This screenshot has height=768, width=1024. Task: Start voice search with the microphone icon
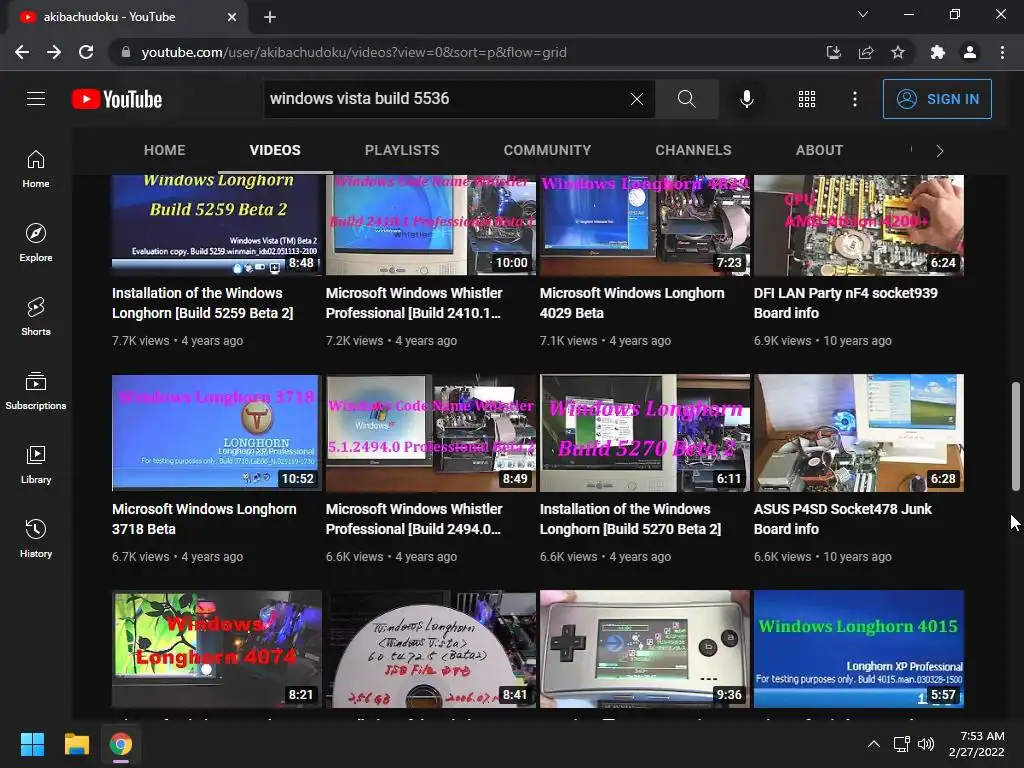coord(746,99)
